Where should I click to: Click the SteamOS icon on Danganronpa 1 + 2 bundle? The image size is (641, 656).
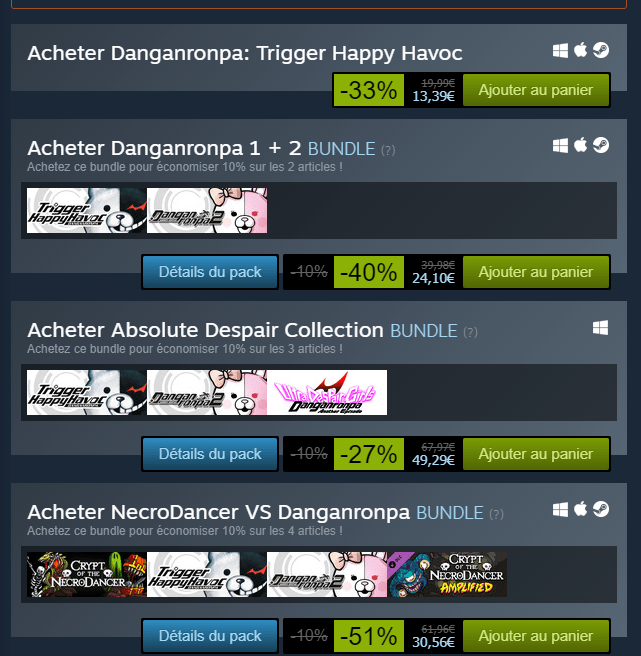[x=601, y=145]
